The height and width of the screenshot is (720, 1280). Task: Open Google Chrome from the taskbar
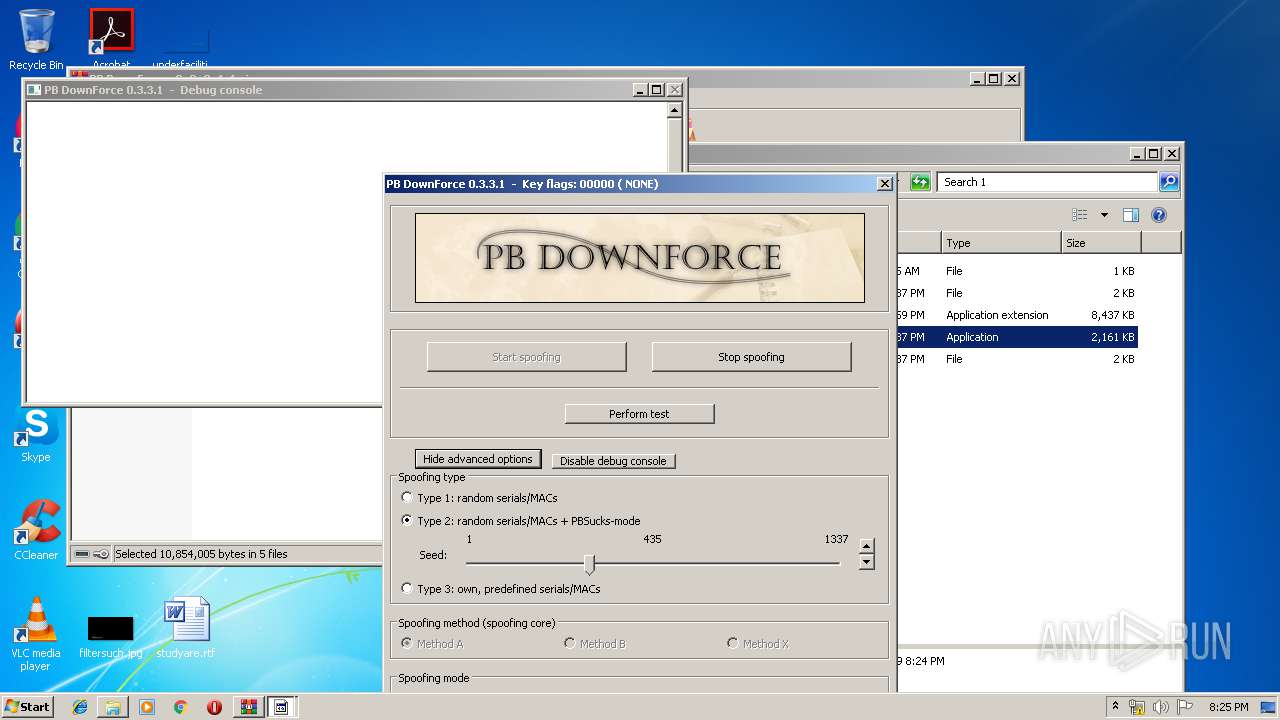[180, 707]
